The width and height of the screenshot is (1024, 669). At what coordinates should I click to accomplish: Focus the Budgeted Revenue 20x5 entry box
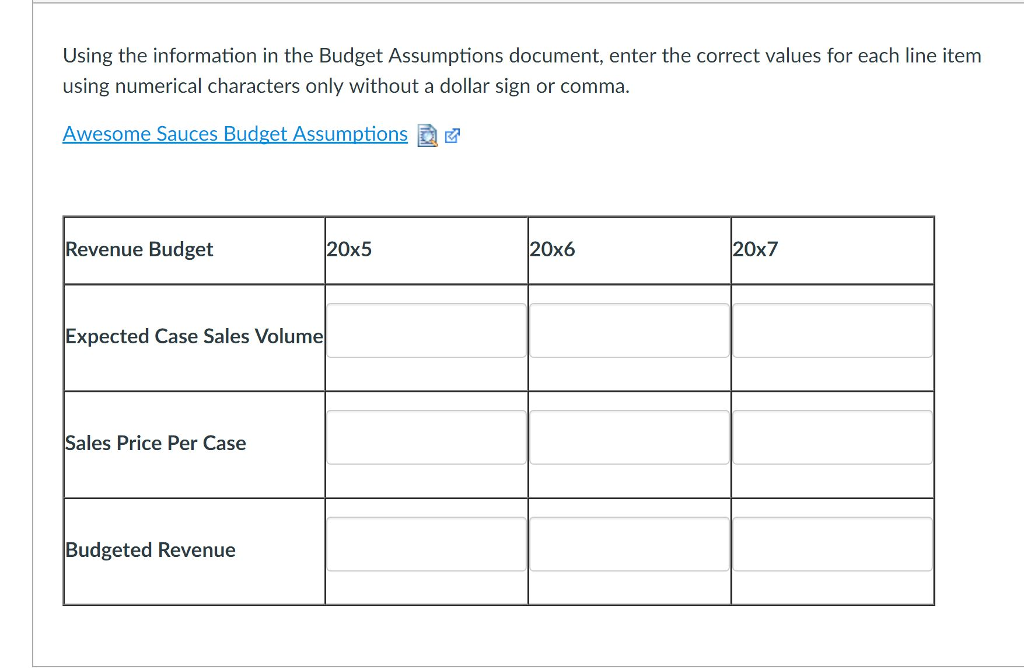tap(426, 543)
